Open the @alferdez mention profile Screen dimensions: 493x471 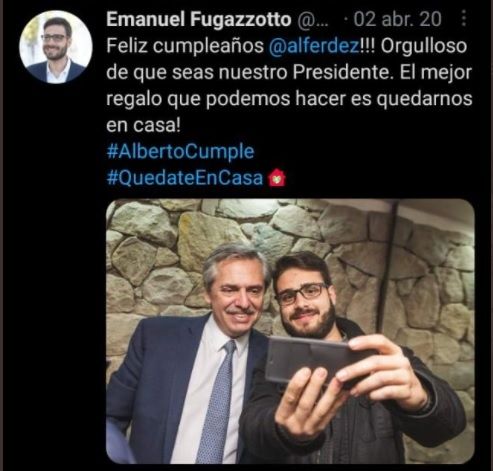pyautogui.click(x=313, y=46)
